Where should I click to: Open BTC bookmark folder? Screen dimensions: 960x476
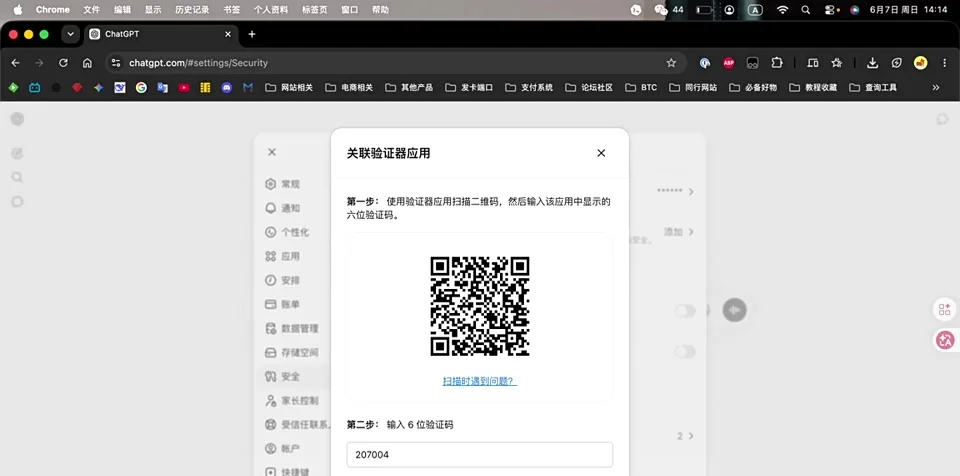tap(641, 88)
